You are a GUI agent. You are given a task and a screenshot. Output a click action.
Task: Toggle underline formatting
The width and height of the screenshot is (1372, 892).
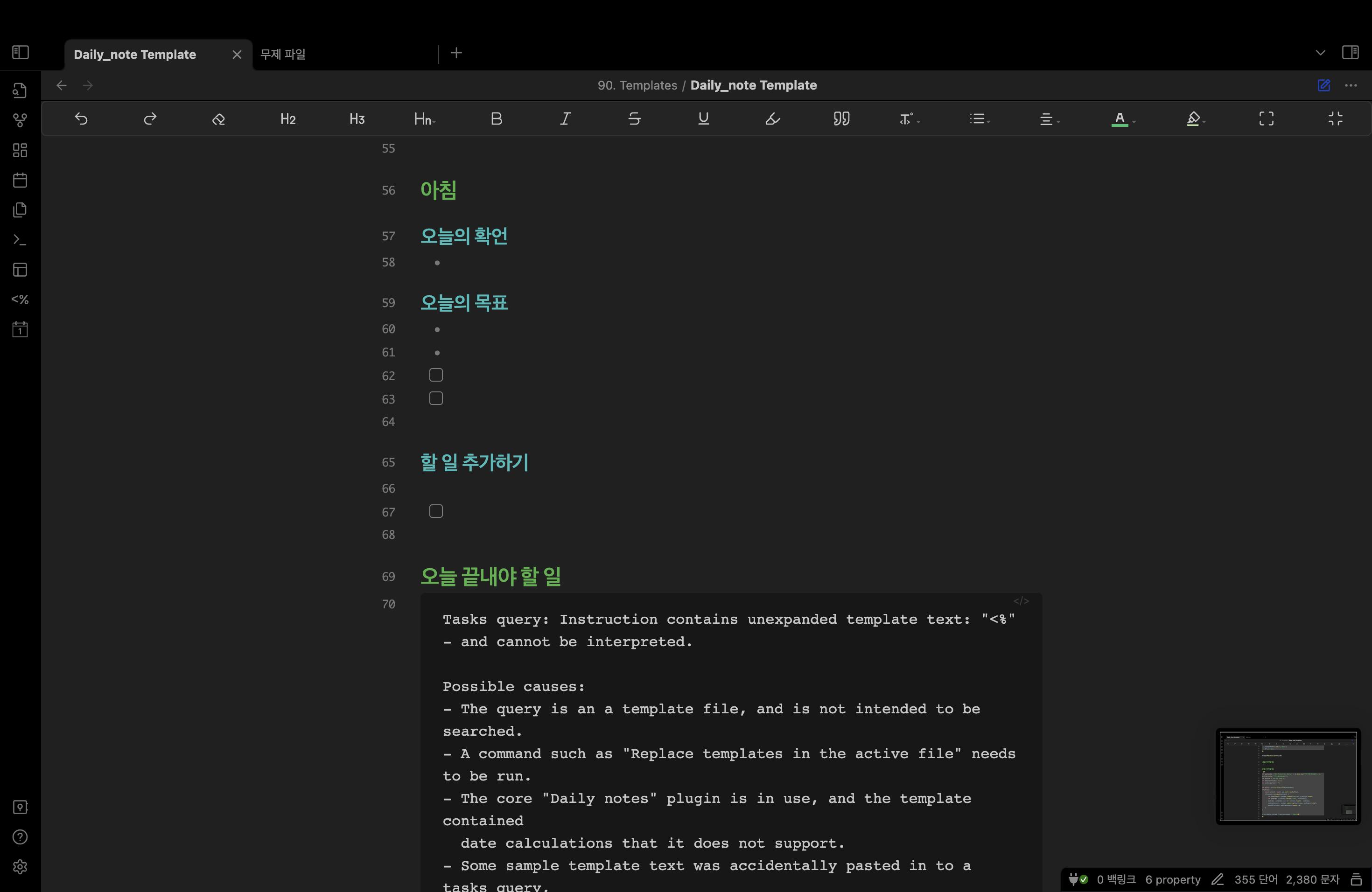click(x=703, y=118)
